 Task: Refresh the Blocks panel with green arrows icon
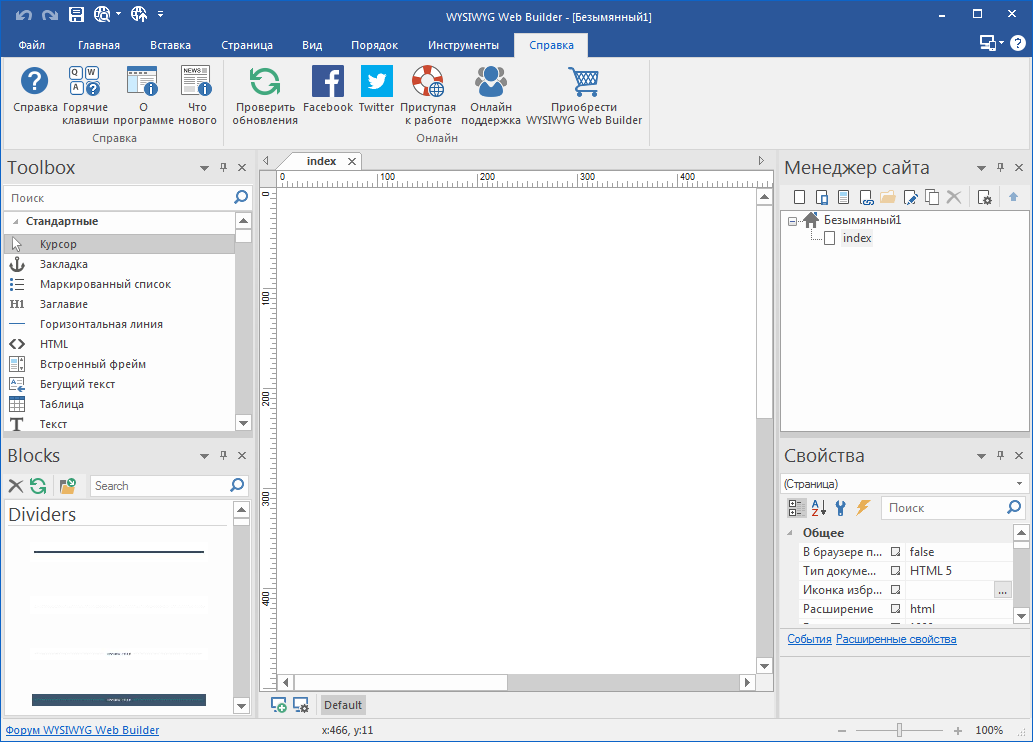pos(38,486)
